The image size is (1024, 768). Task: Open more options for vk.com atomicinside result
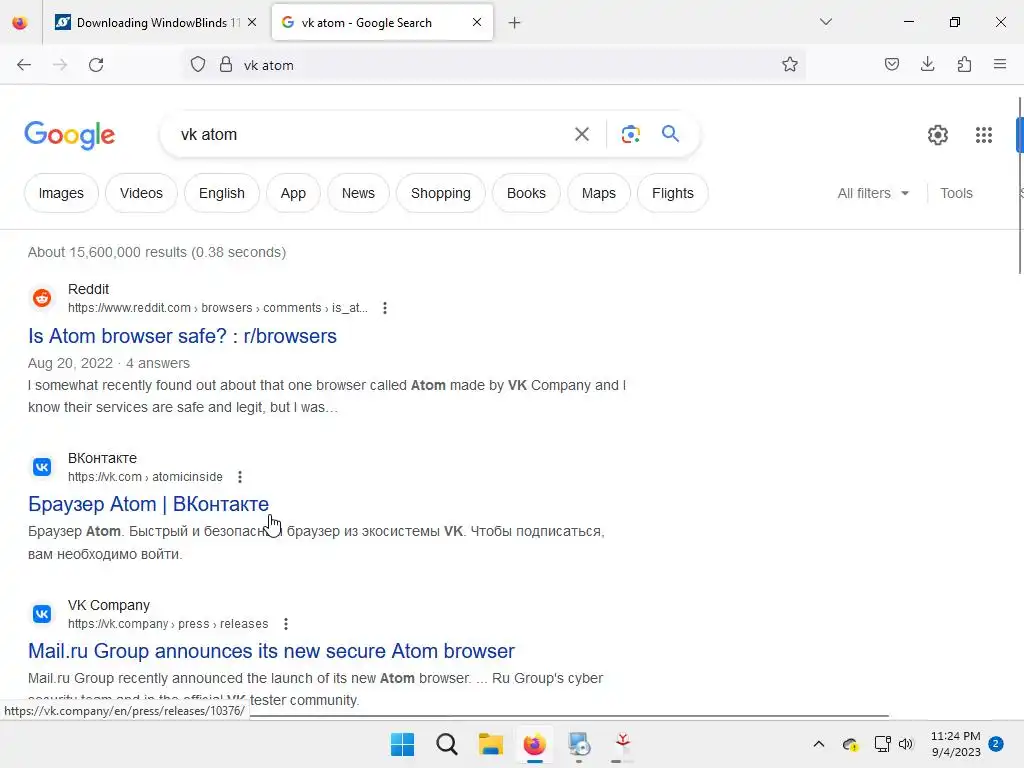point(240,477)
